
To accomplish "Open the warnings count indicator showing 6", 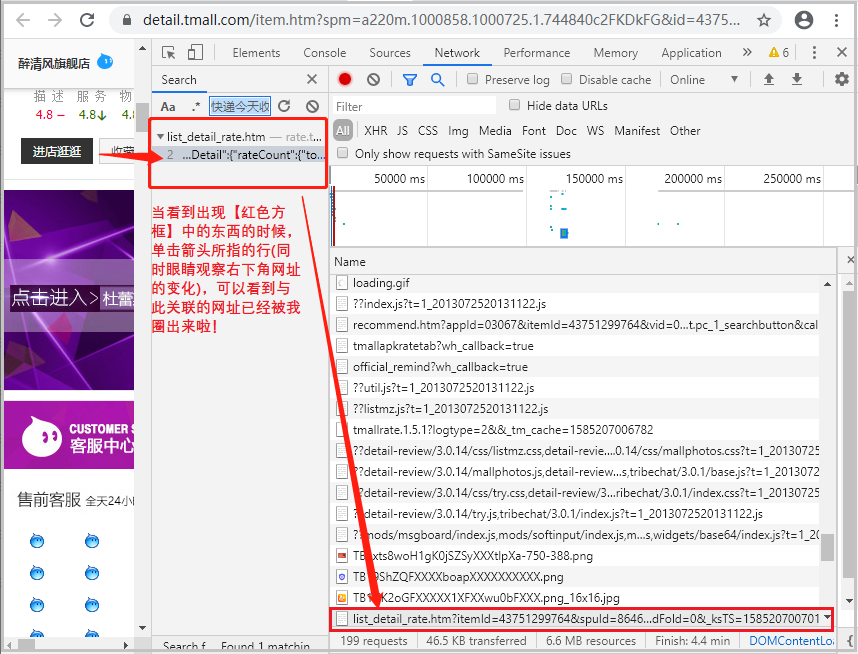I will pos(779,53).
